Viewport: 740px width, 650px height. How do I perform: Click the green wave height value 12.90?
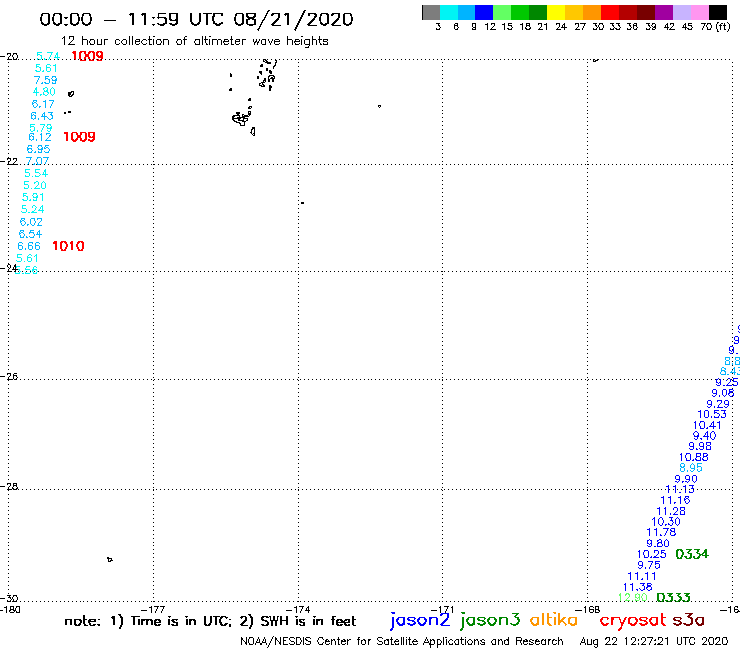(x=632, y=597)
